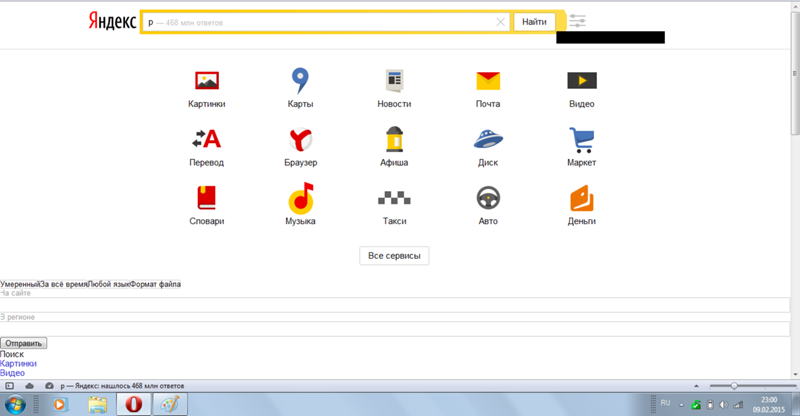Open the Словари red book icon
800x416 pixels.
click(x=207, y=198)
